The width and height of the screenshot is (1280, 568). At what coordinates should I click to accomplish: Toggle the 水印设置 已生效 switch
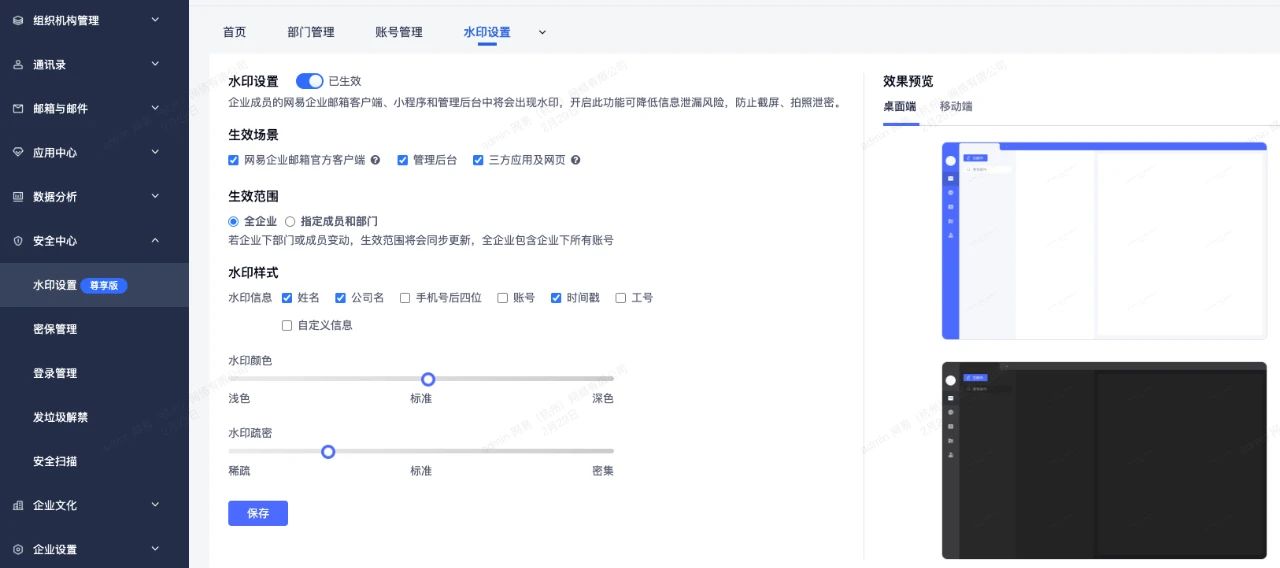[x=309, y=81]
